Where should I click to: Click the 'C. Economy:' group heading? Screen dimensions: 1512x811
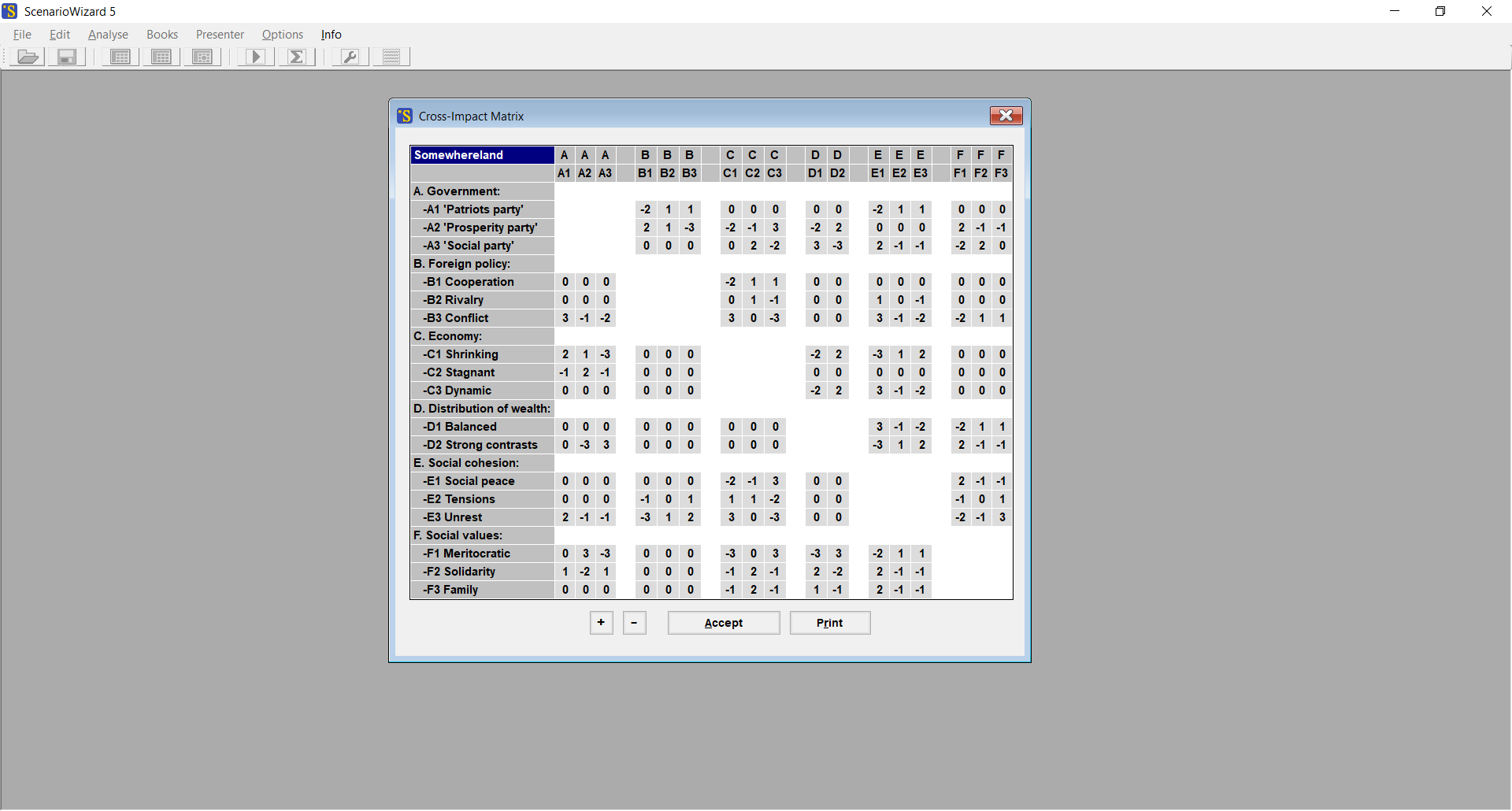point(482,336)
